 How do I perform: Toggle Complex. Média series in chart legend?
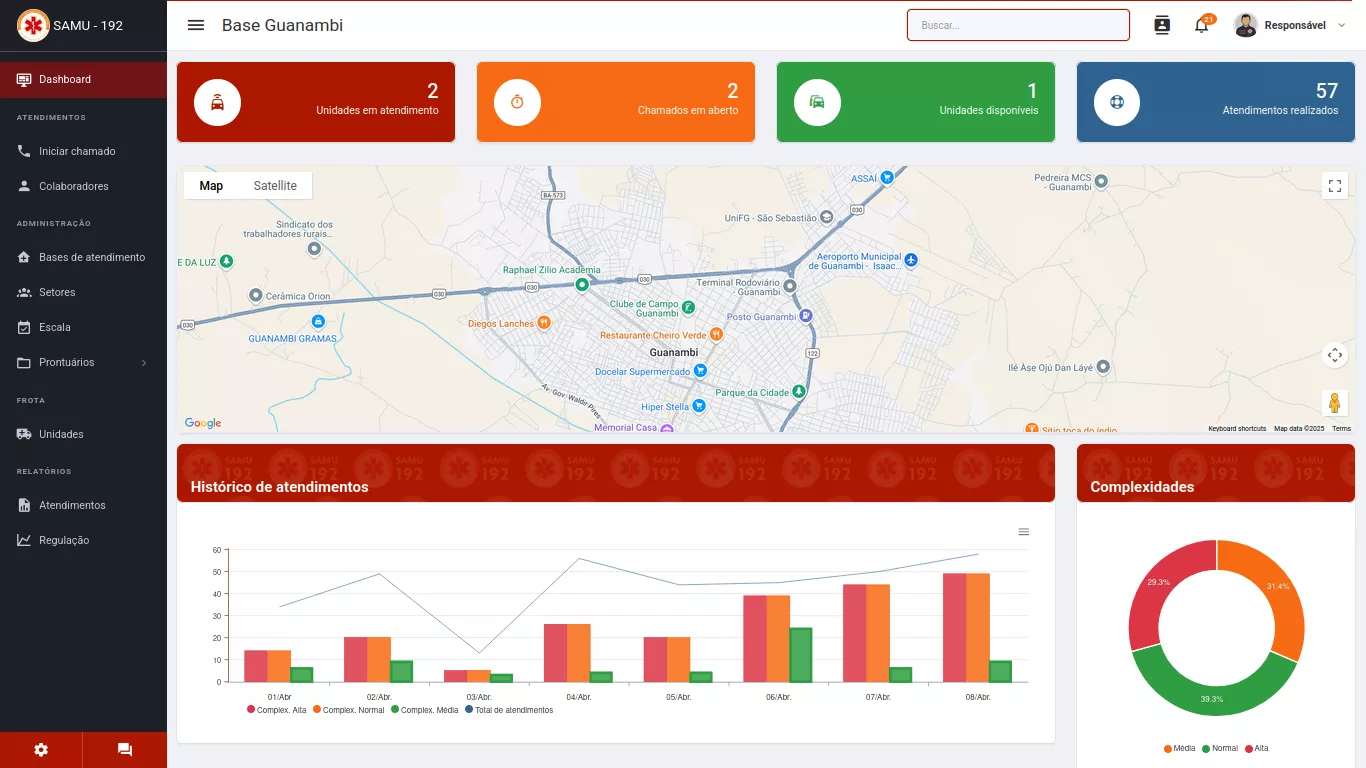[x=424, y=710]
